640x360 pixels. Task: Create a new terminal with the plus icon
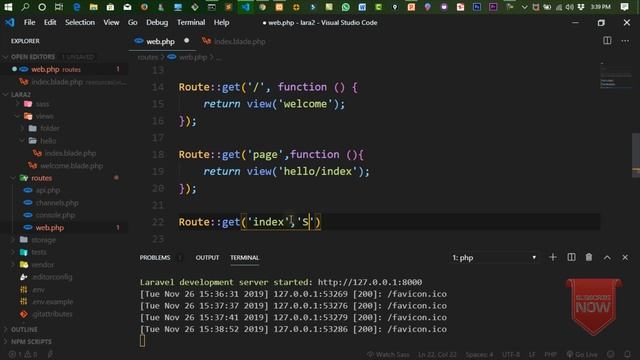coord(553,257)
